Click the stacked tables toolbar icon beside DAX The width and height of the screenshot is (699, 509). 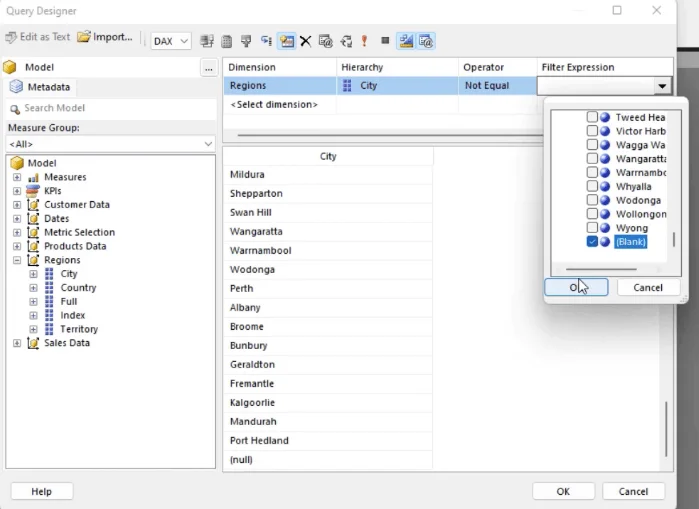tap(207, 41)
